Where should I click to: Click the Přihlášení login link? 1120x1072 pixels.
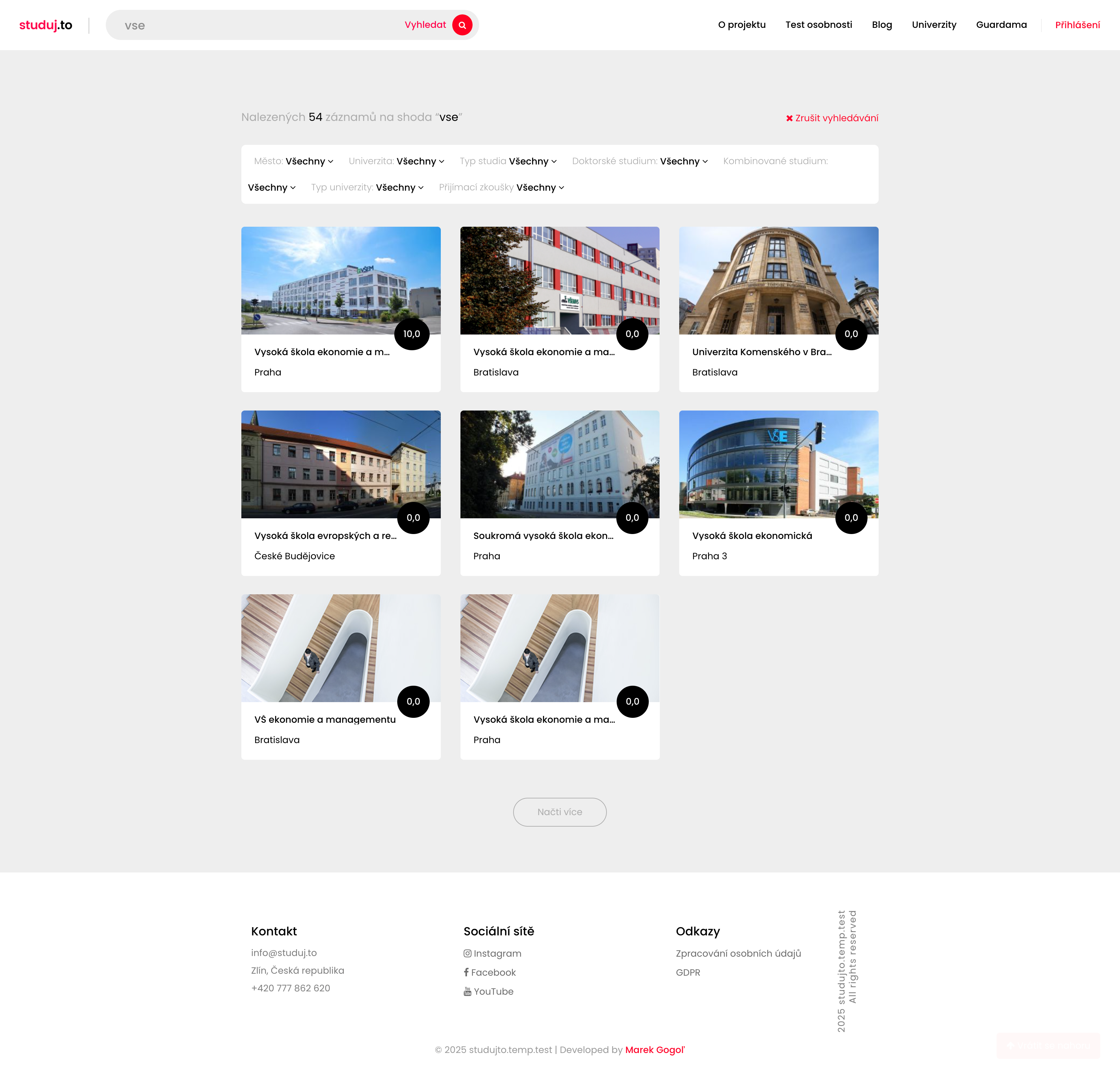pos(1077,25)
